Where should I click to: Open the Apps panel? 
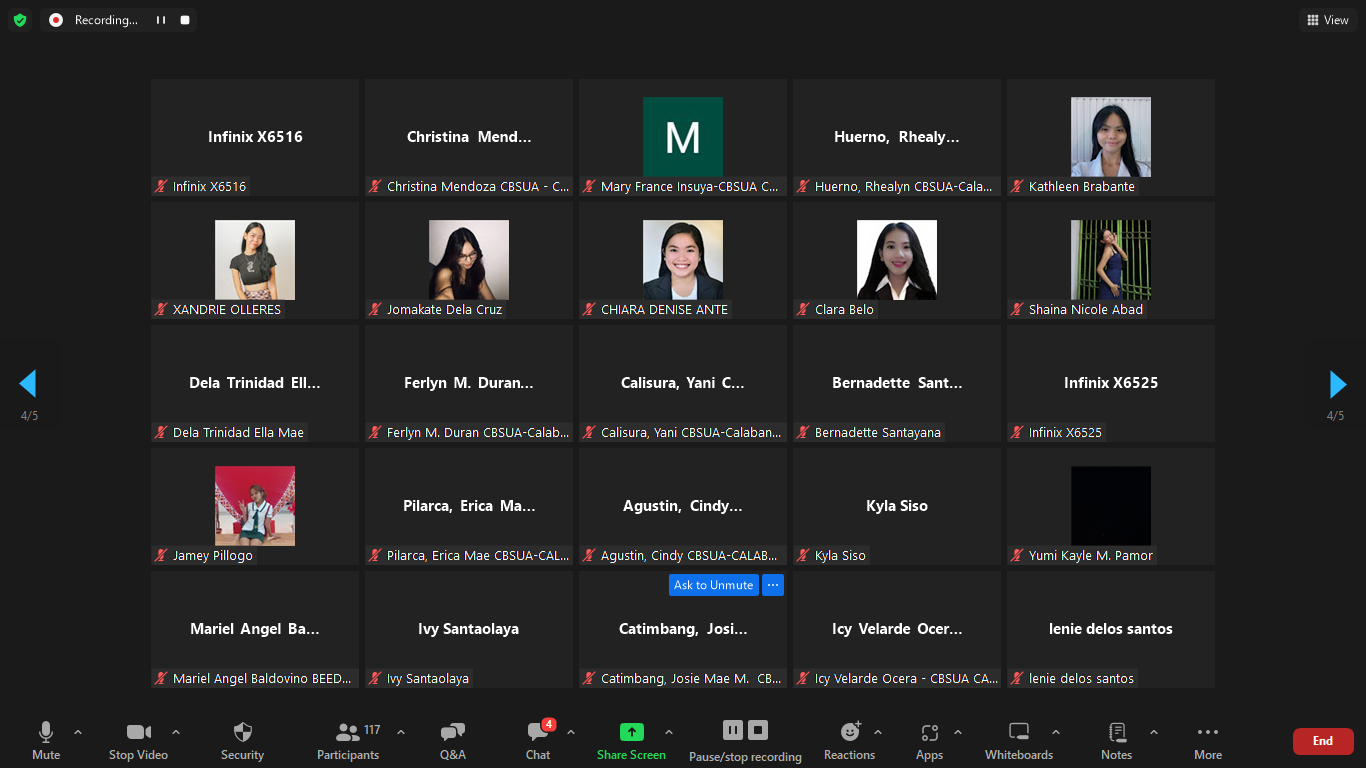point(929,740)
